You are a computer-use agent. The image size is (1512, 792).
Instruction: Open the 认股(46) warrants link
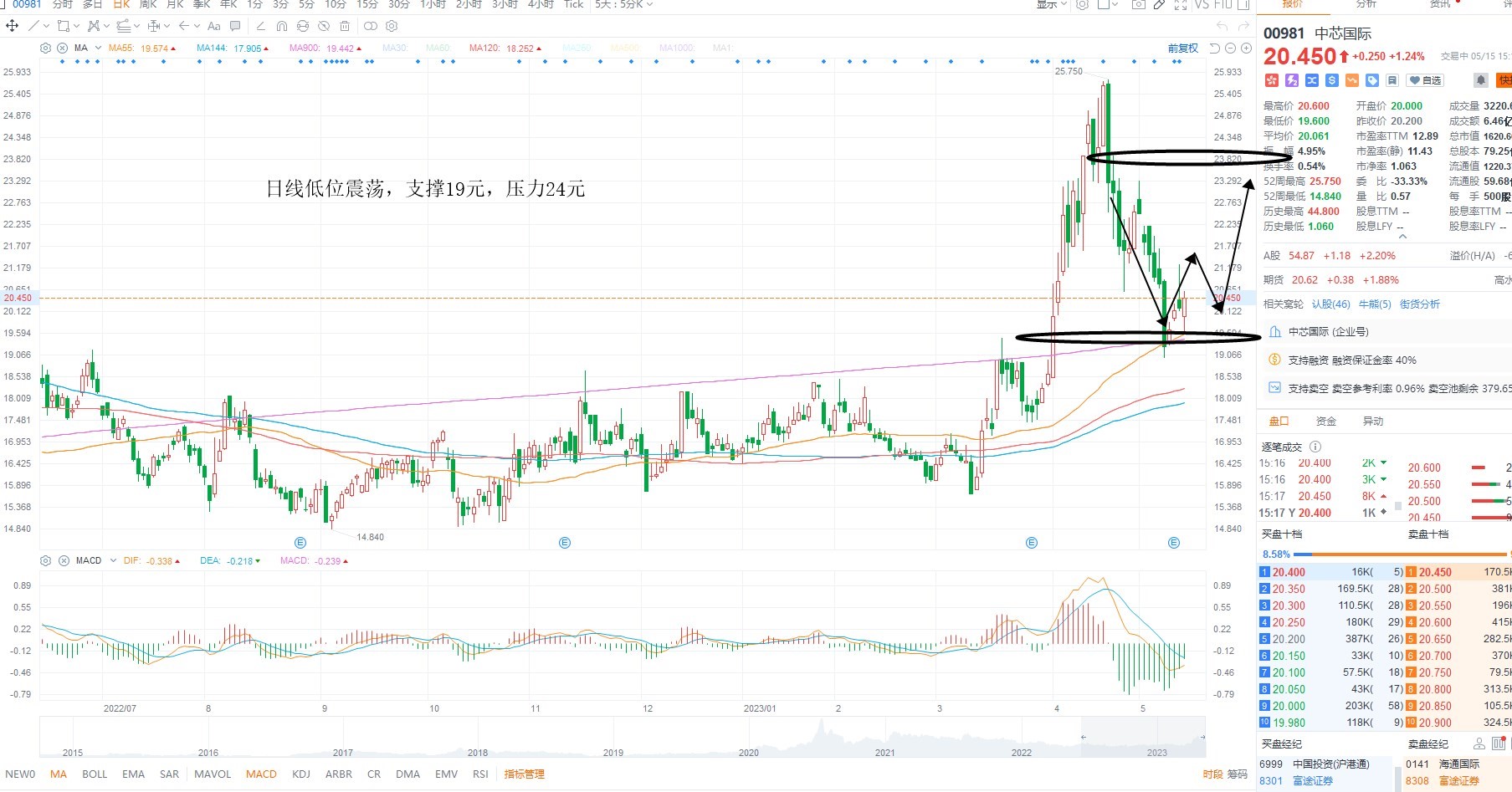click(1330, 304)
